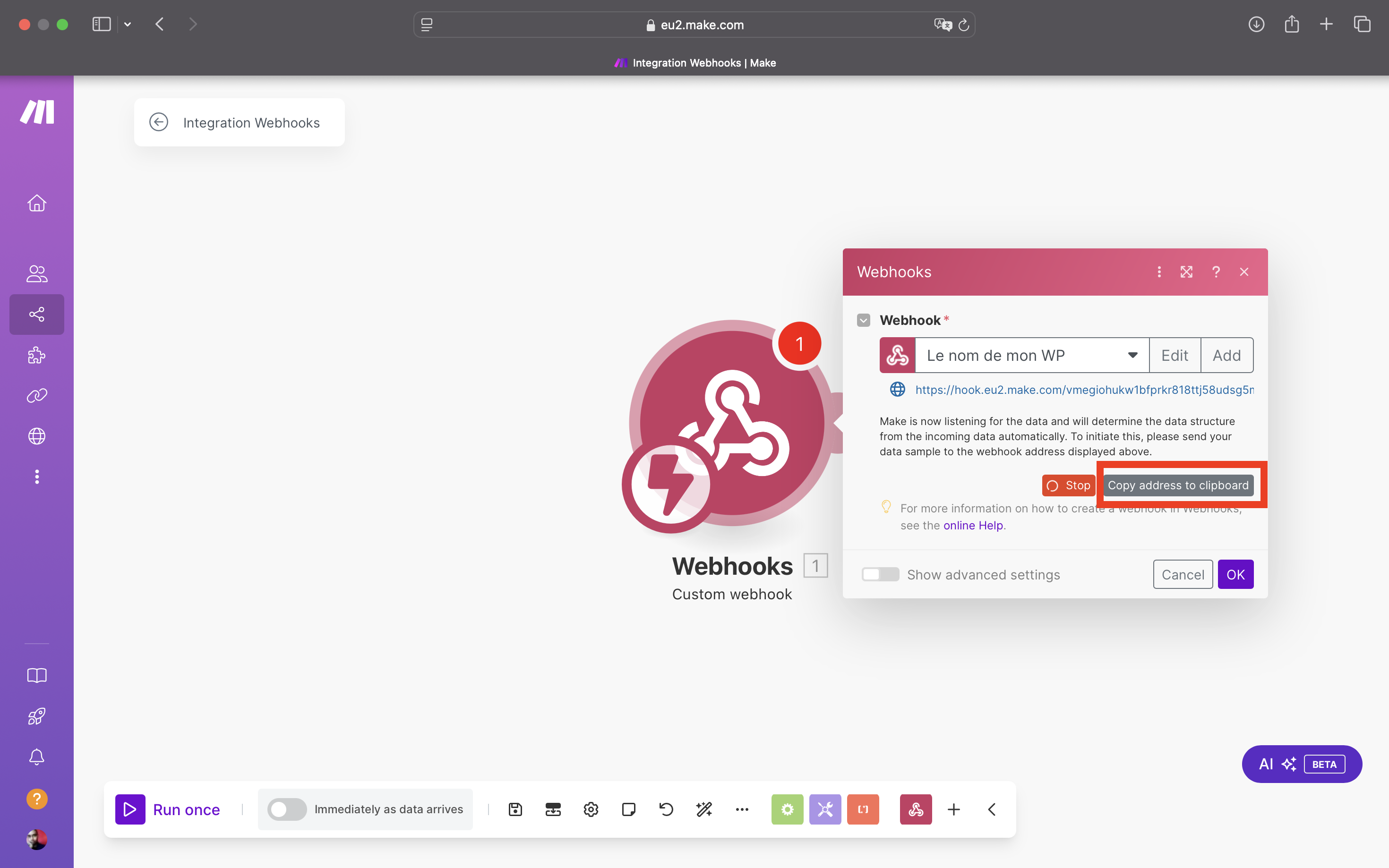Viewport: 1389px width, 868px height.
Task: Open the online Help link
Action: point(973,525)
